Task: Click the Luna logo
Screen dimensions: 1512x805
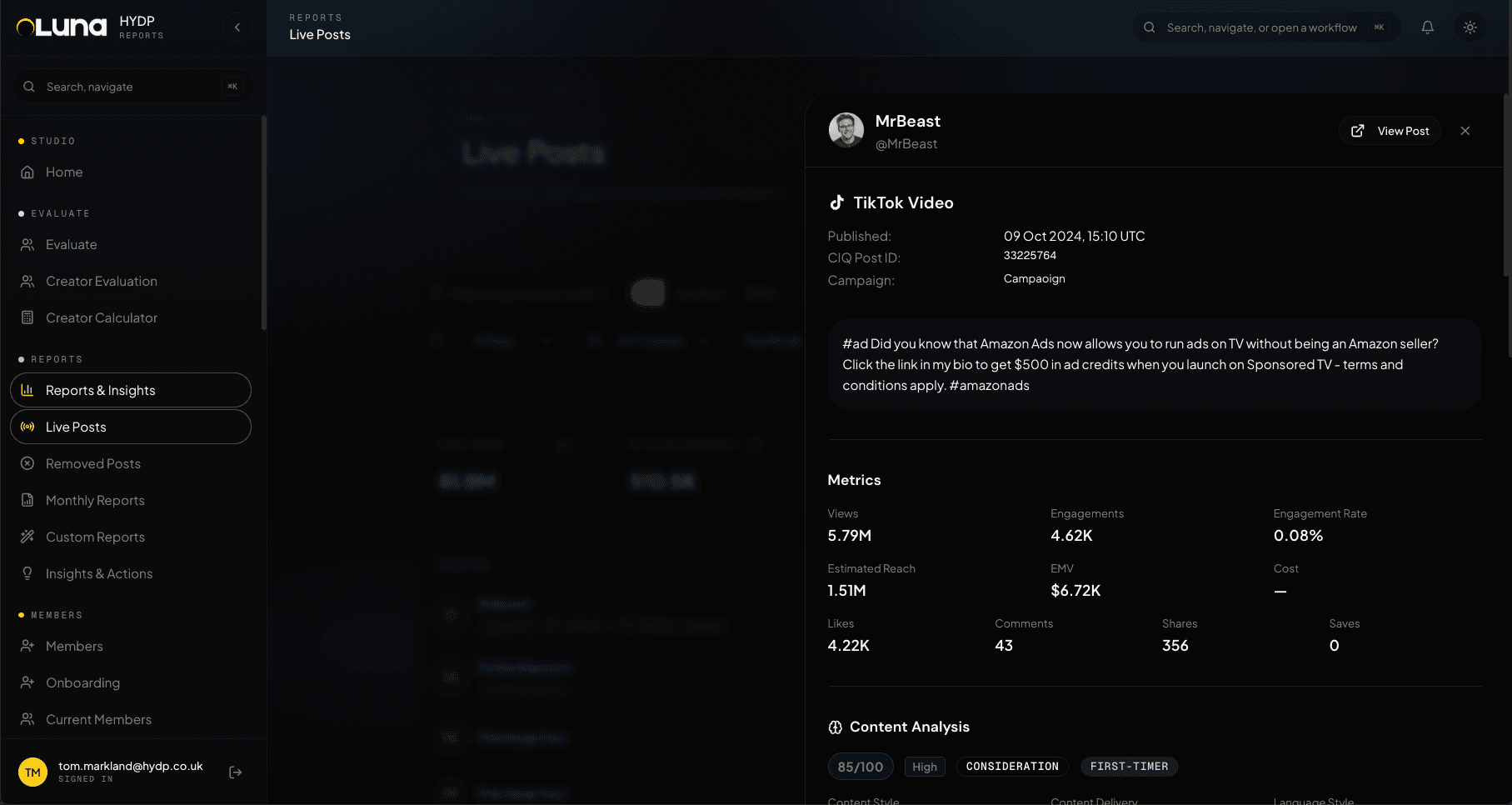Action: tap(62, 27)
